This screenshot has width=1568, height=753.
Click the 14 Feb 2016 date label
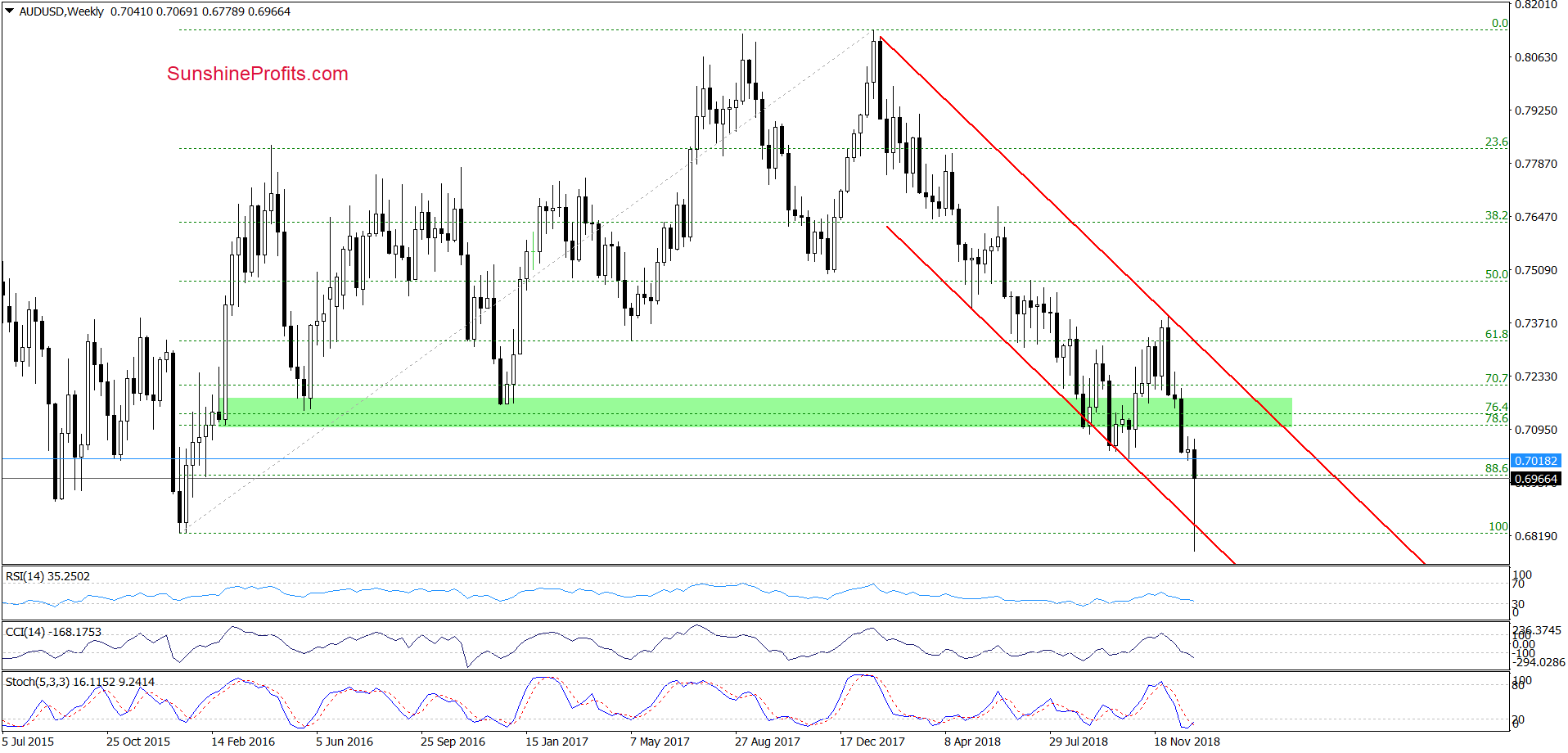tap(243, 742)
